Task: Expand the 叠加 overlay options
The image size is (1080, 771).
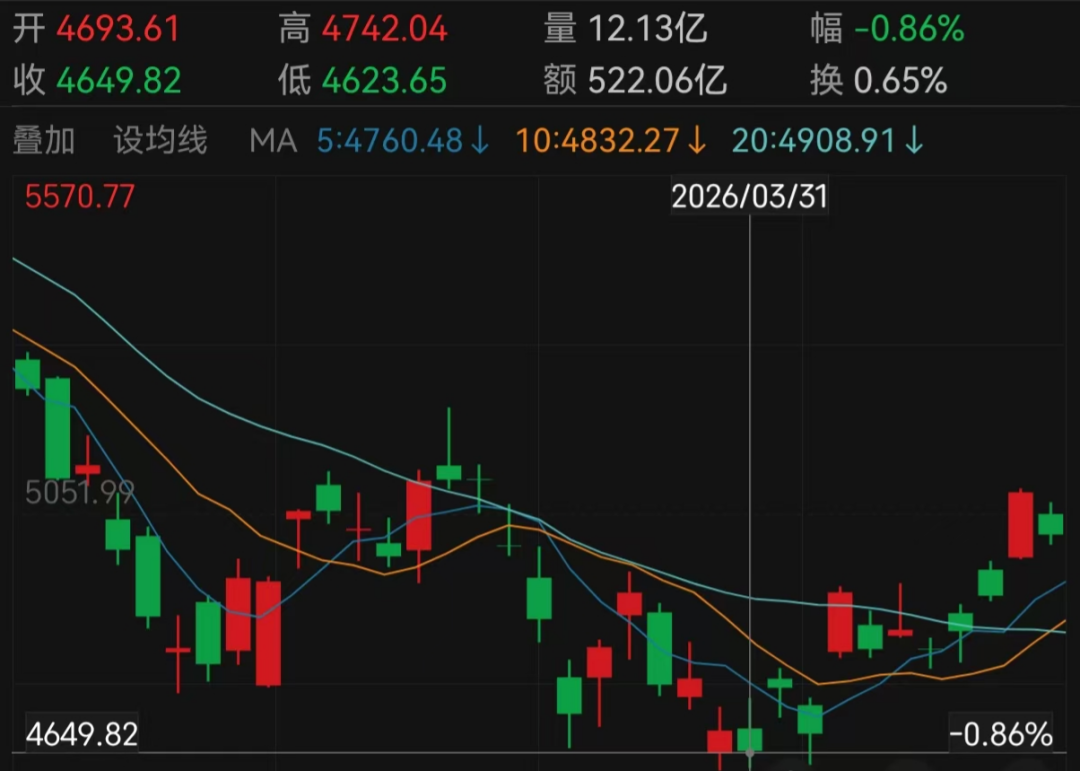Action: tap(42, 142)
